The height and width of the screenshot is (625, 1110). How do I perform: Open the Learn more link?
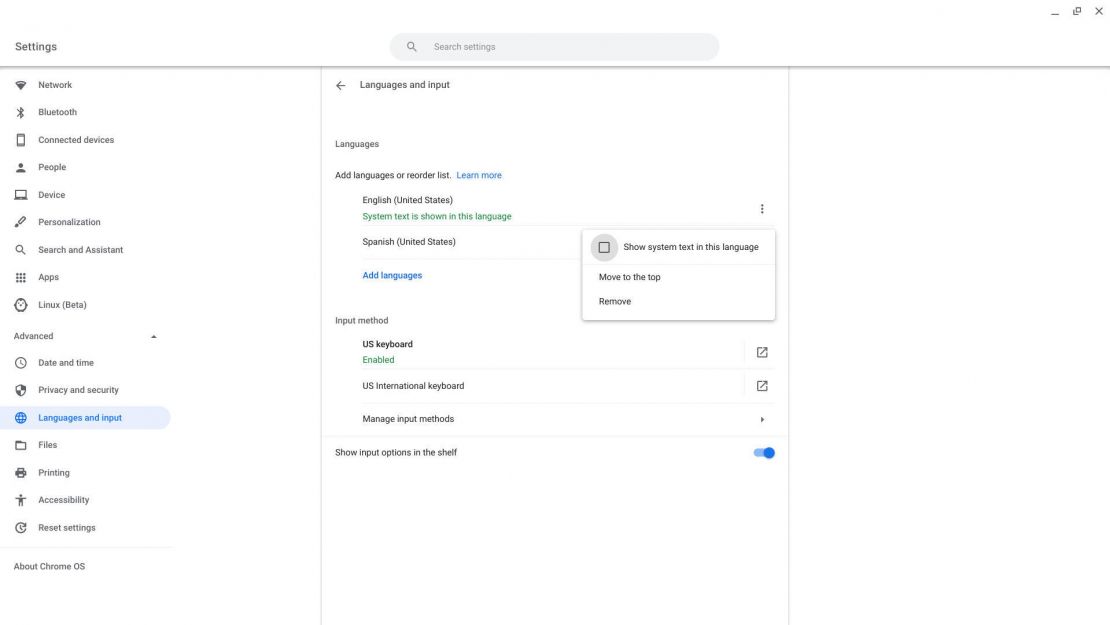(480, 174)
